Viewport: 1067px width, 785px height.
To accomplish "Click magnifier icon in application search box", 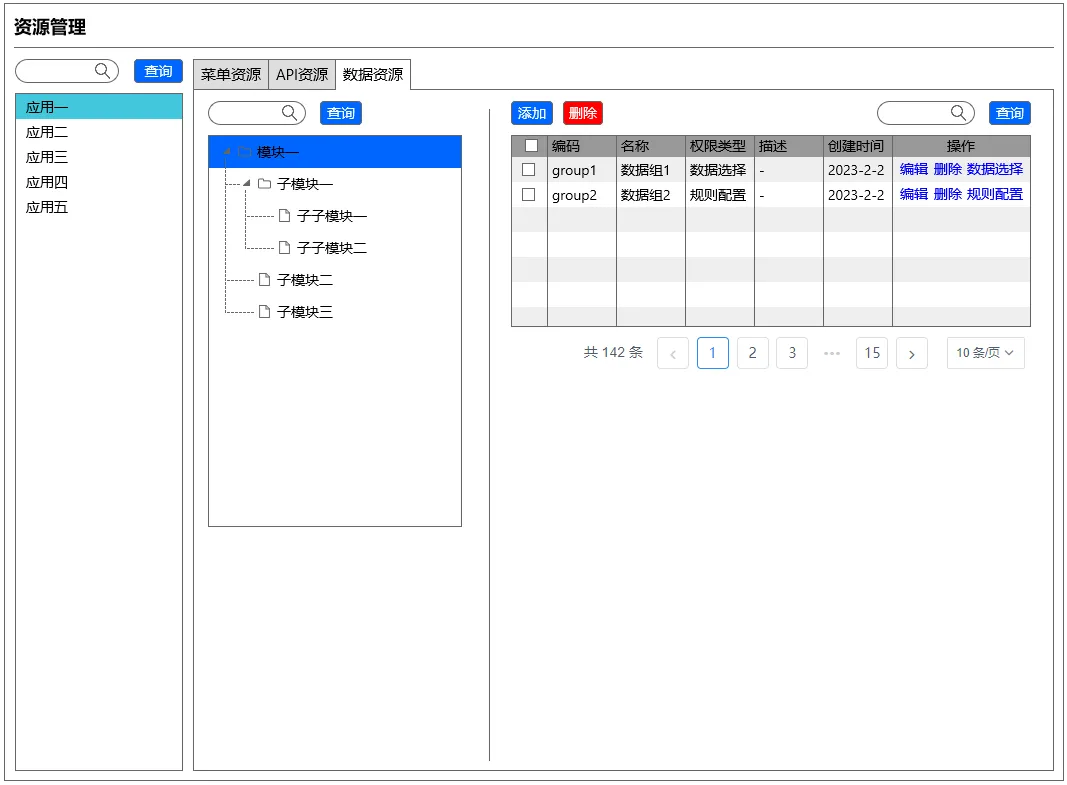I will point(103,71).
